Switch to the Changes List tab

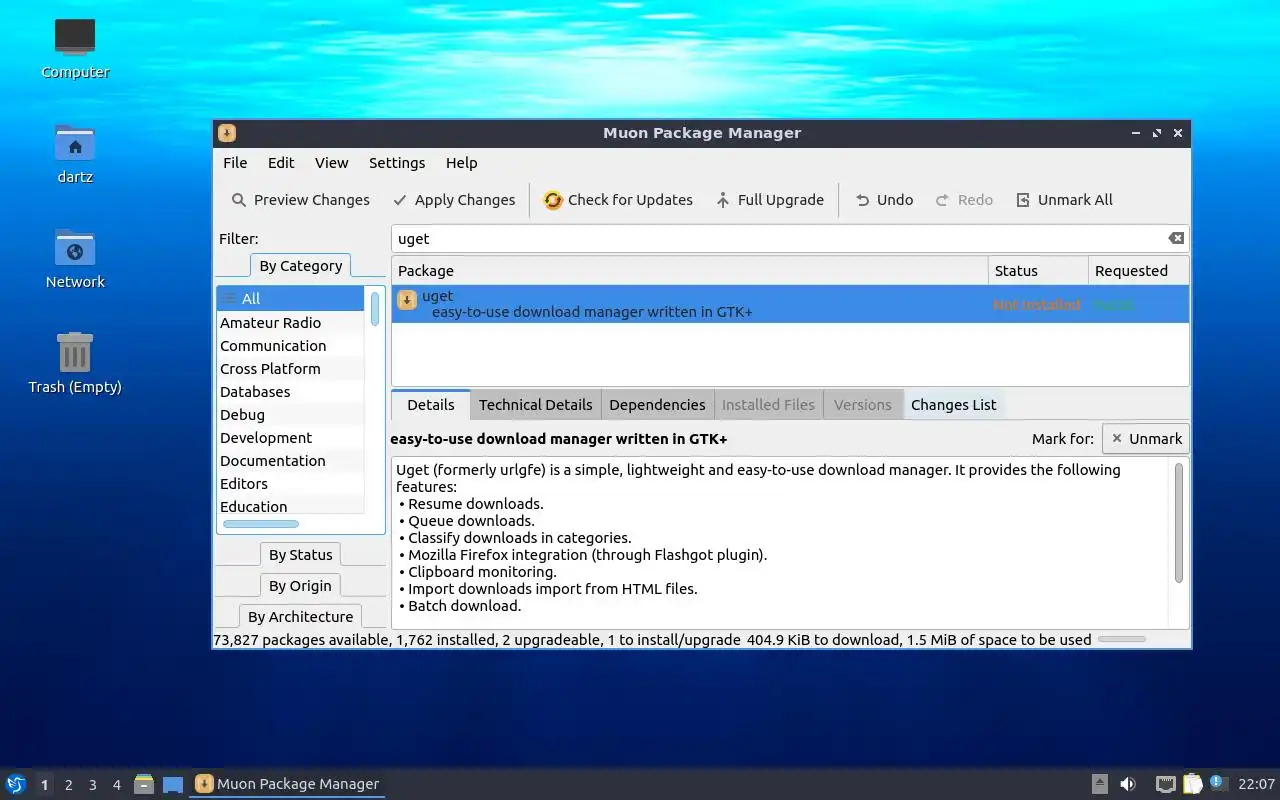coord(953,405)
